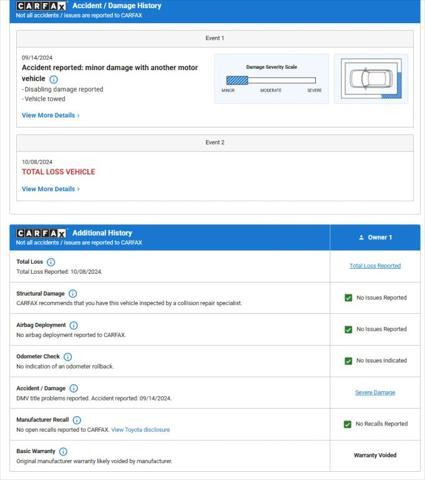This screenshot has width=425, height=480.
Task: Open info icon beside Total Loss
Action: click(x=51, y=262)
